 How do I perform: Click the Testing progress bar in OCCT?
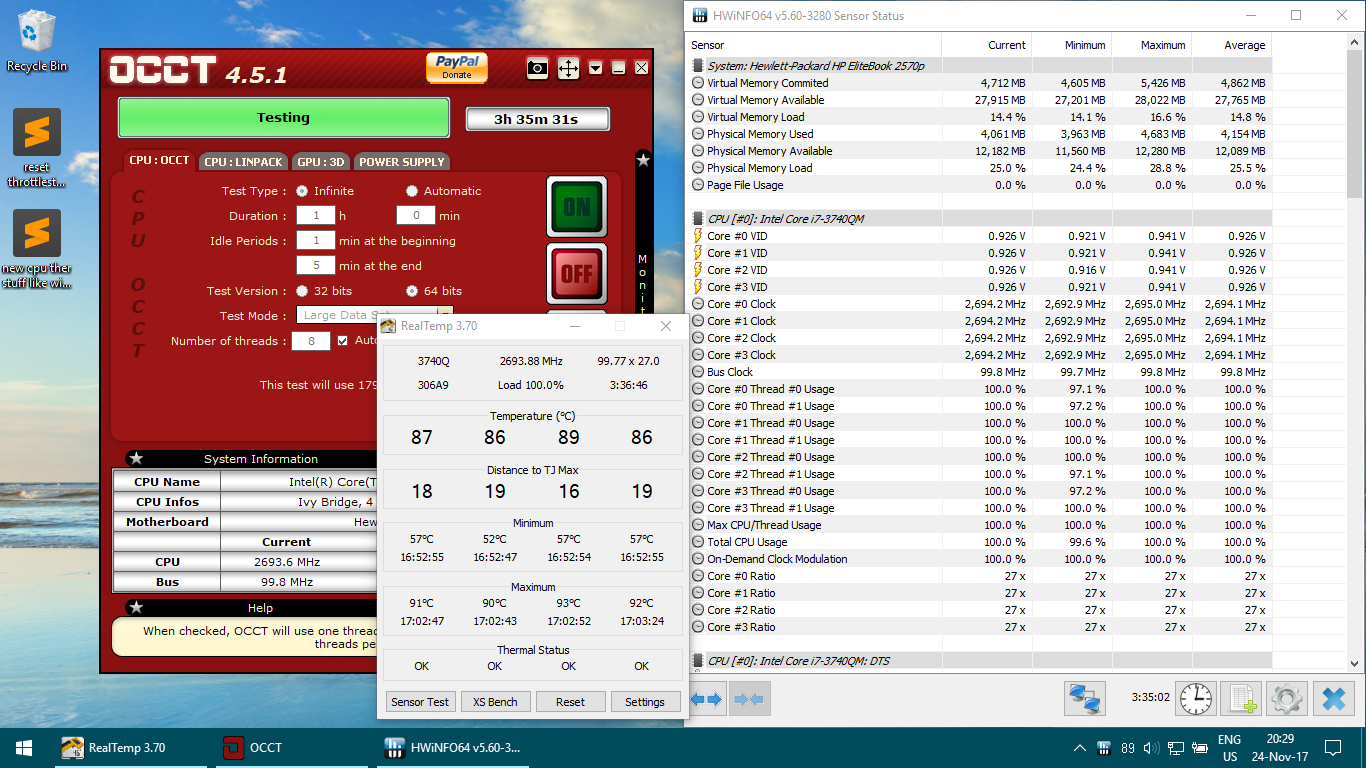click(x=284, y=117)
